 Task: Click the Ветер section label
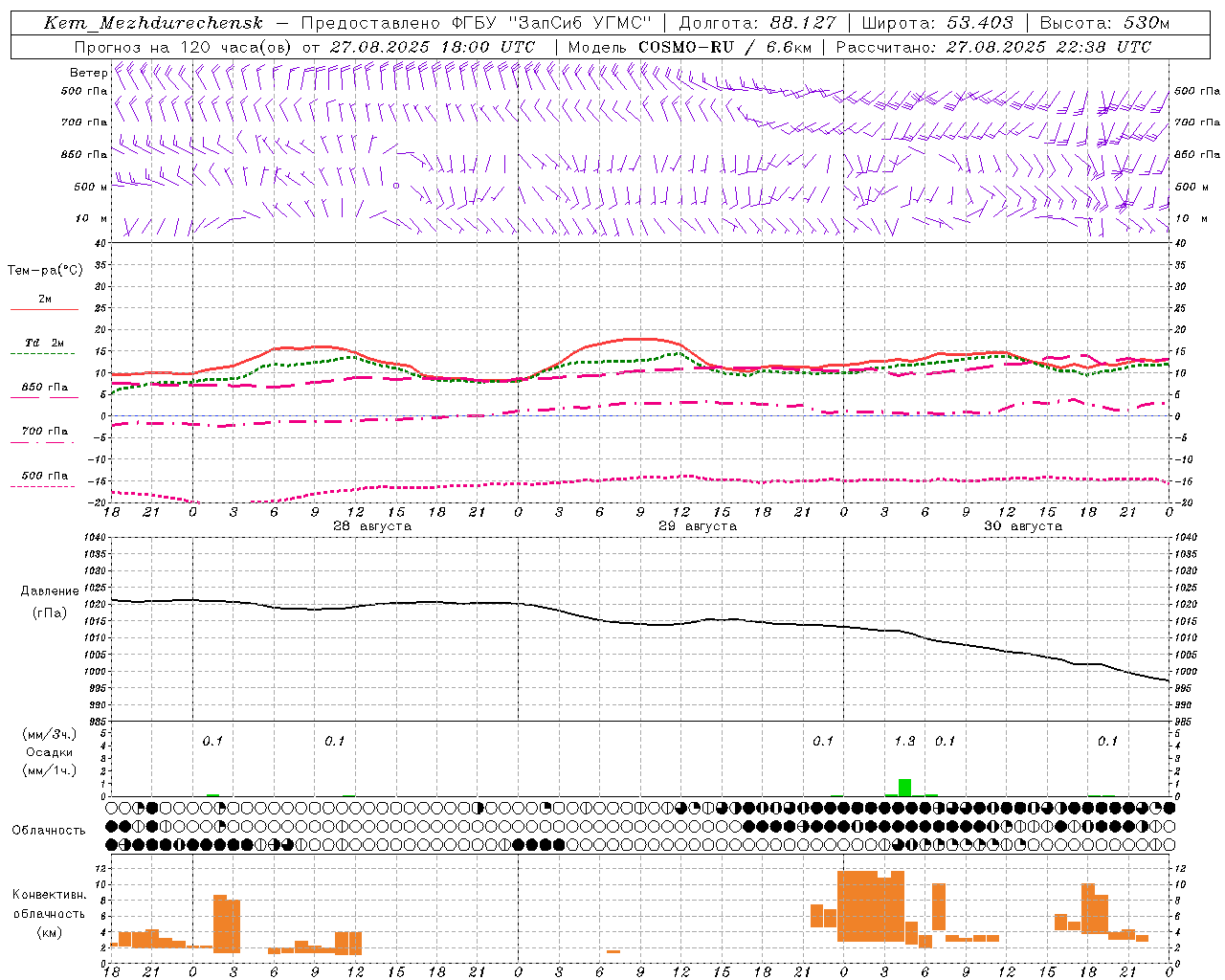[x=88, y=73]
